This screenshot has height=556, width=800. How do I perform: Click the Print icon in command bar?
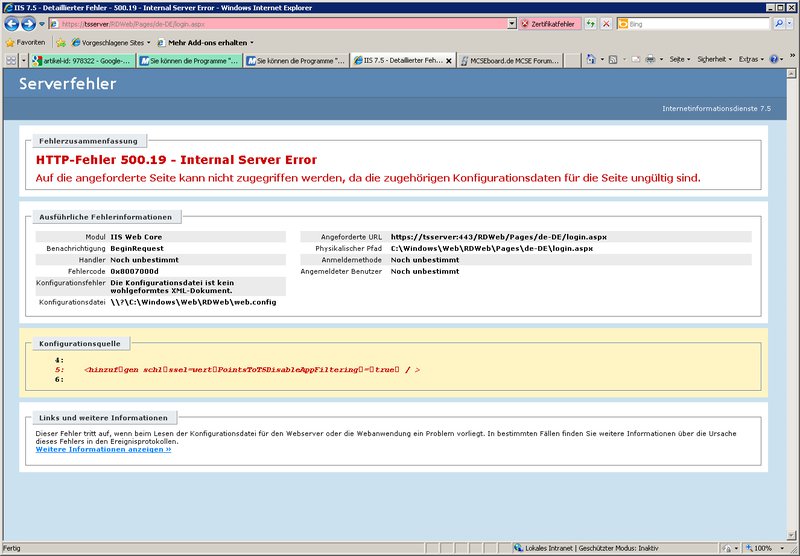coord(651,60)
